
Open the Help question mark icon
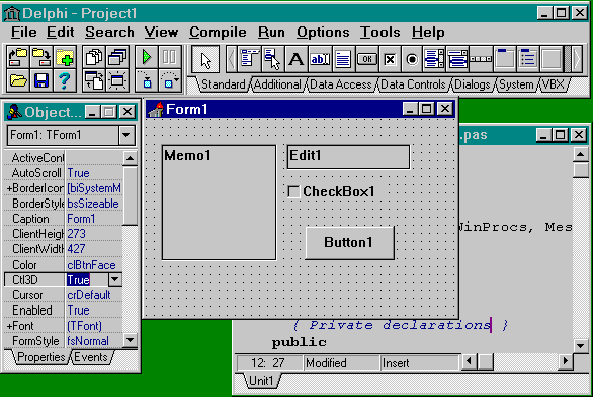tap(64, 81)
